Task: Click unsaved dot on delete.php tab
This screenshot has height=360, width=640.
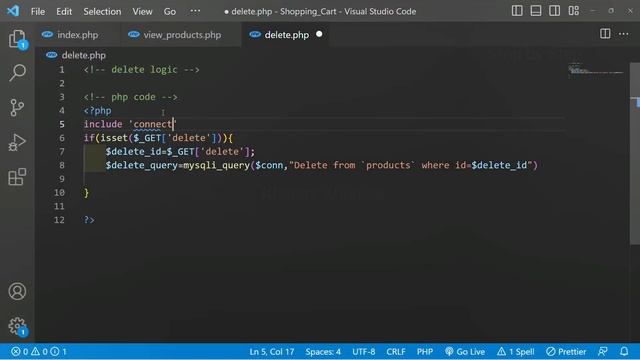Action: click(319, 34)
